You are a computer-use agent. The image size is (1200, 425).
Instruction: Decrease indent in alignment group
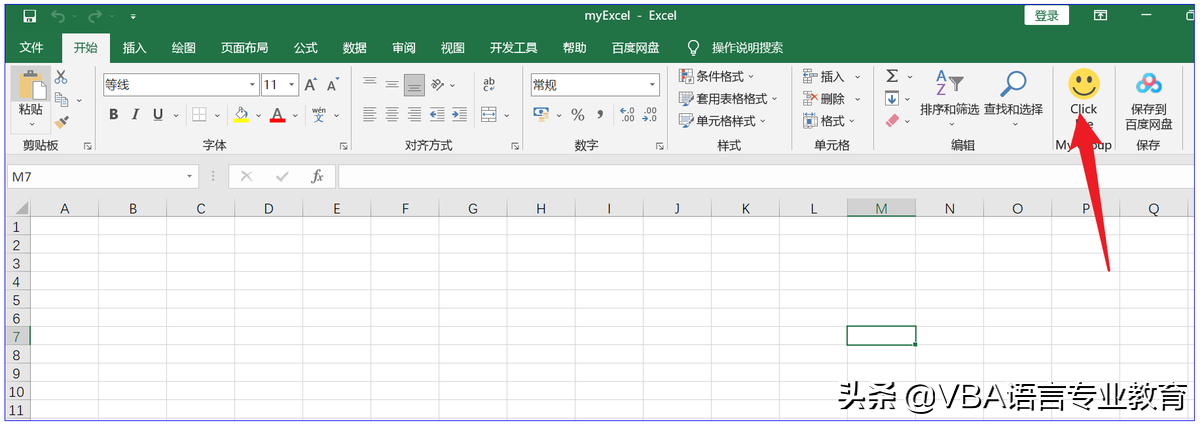pyautogui.click(x=438, y=114)
